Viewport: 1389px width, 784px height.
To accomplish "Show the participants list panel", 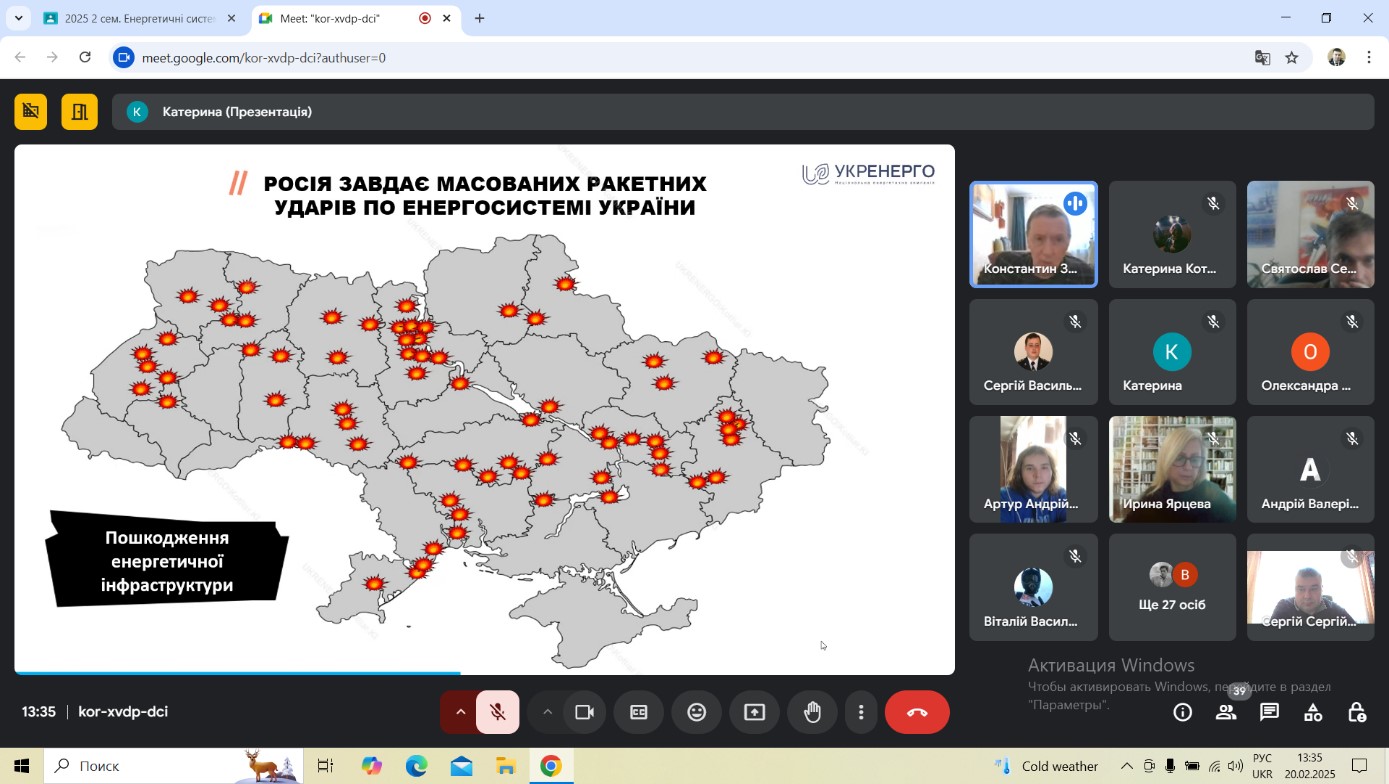I will click(1226, 712).
